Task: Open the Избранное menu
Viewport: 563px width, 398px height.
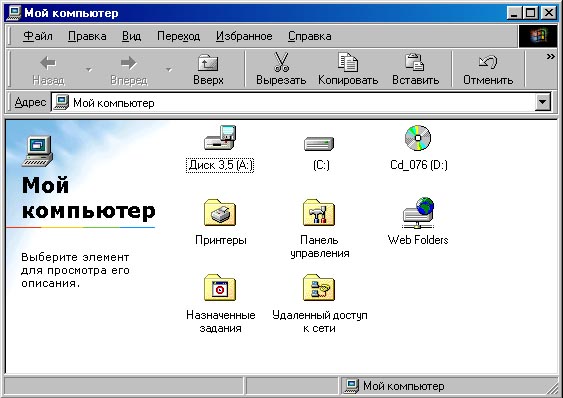Action: [x=244, y=36]
